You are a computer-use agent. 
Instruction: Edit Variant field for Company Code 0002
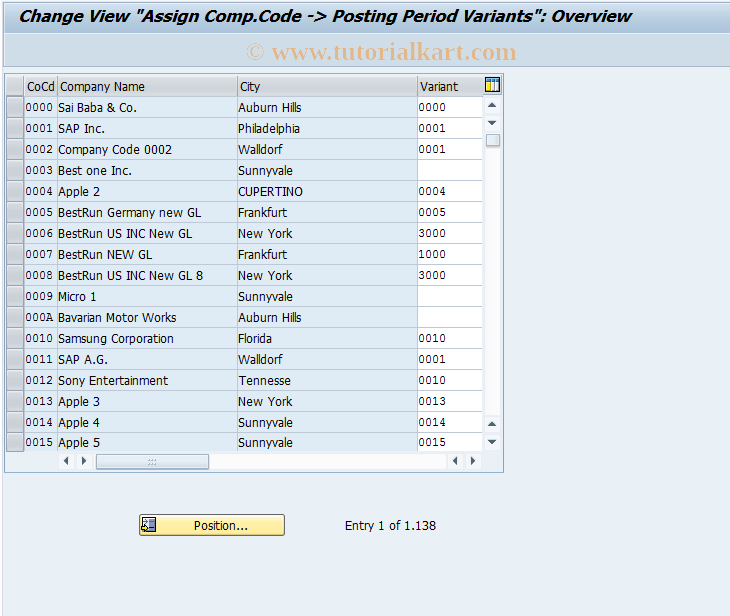(450, 149)
